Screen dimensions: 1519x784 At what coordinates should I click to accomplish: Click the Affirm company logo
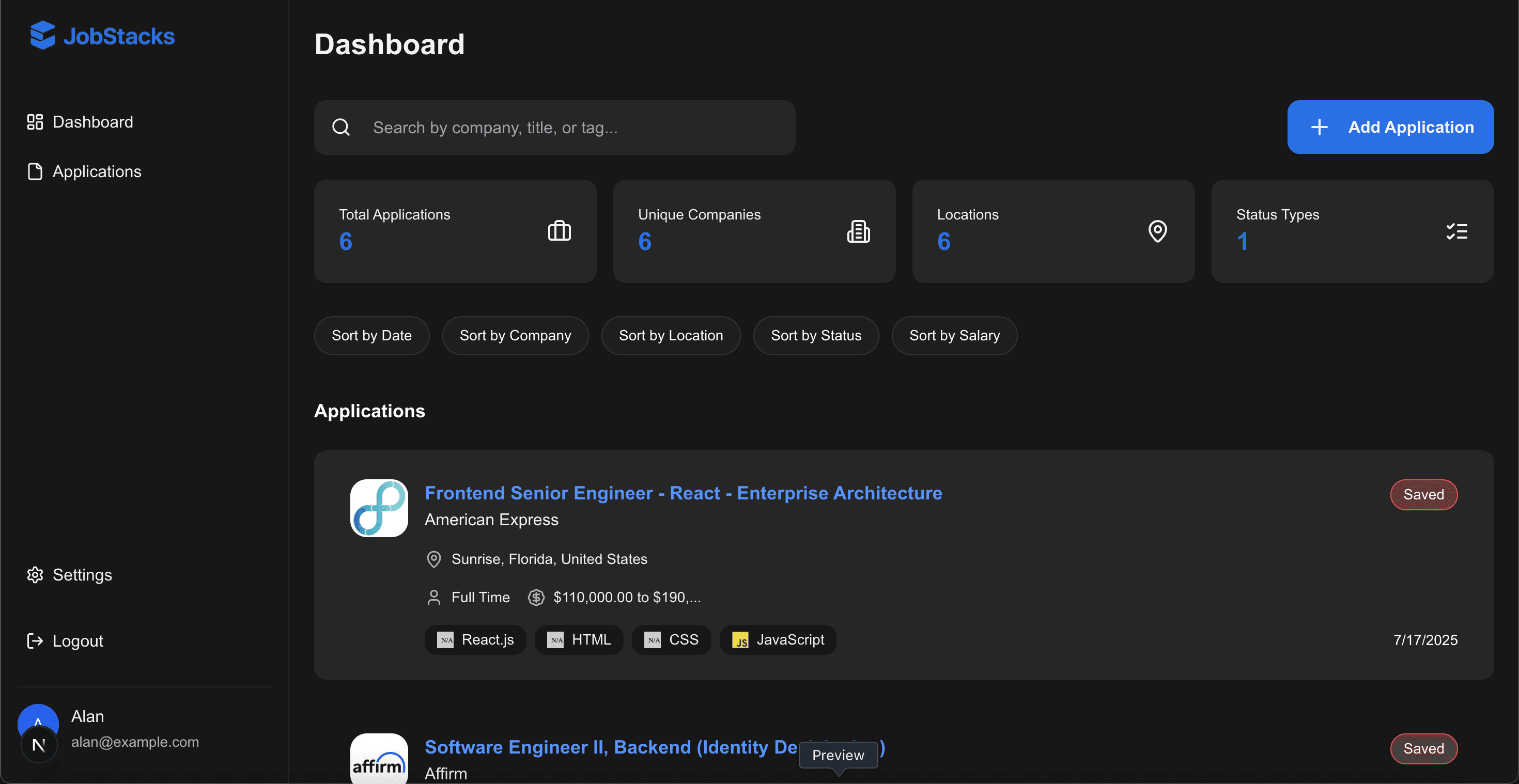pos(379,758)
